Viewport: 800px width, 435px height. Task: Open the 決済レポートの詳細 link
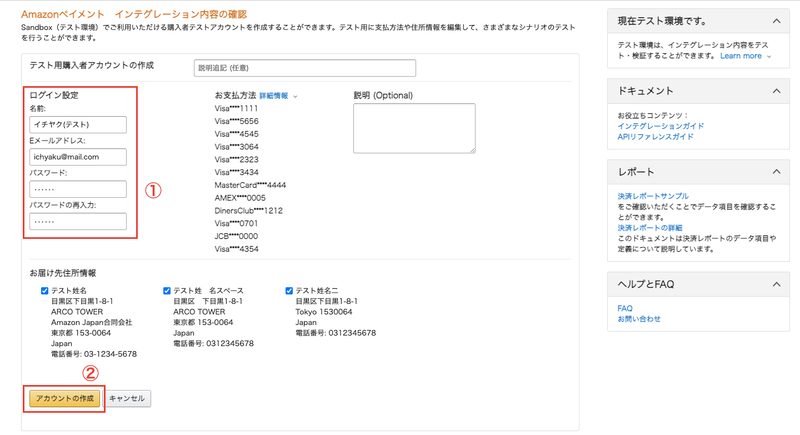649,228
